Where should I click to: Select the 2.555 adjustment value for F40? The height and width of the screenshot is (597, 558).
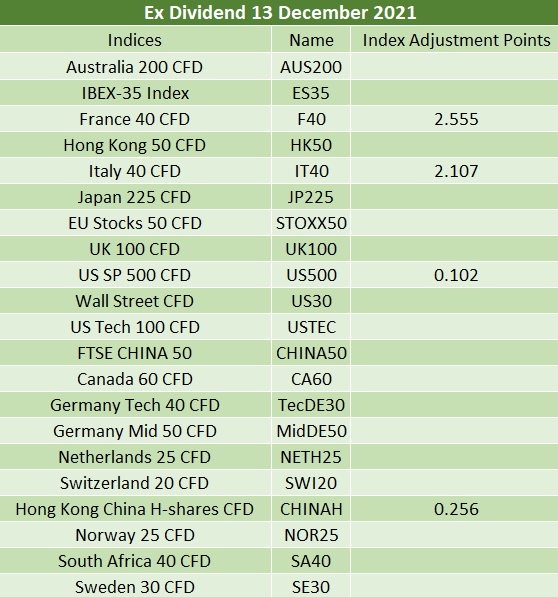pos(456,119)
